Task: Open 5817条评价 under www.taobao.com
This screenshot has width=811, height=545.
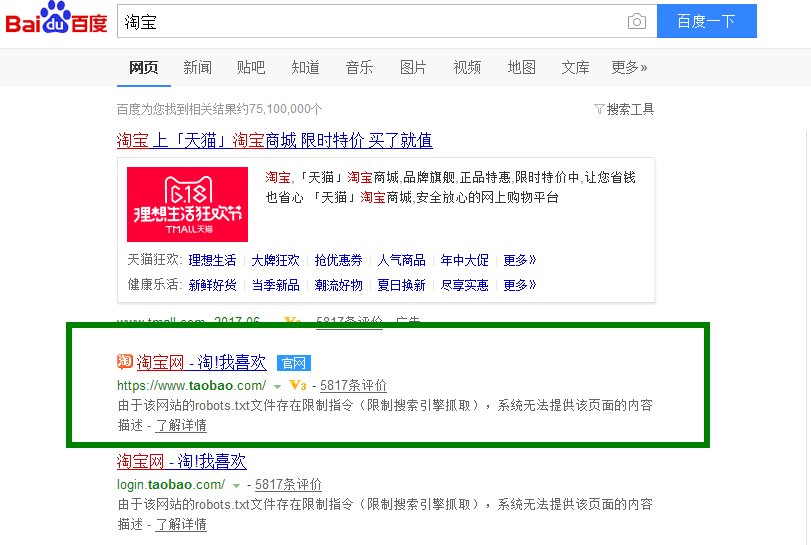Action: [353, 385]
